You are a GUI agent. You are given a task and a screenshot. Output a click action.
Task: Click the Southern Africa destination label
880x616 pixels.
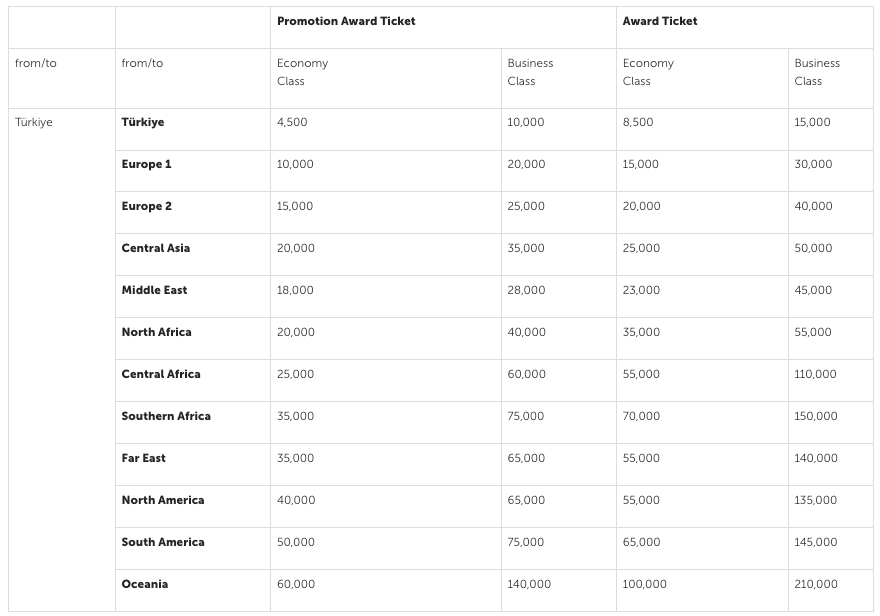pos(166,416)
